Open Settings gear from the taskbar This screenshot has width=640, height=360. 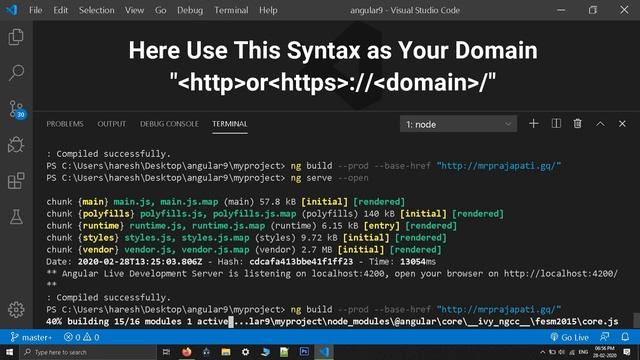click(245, 352)
